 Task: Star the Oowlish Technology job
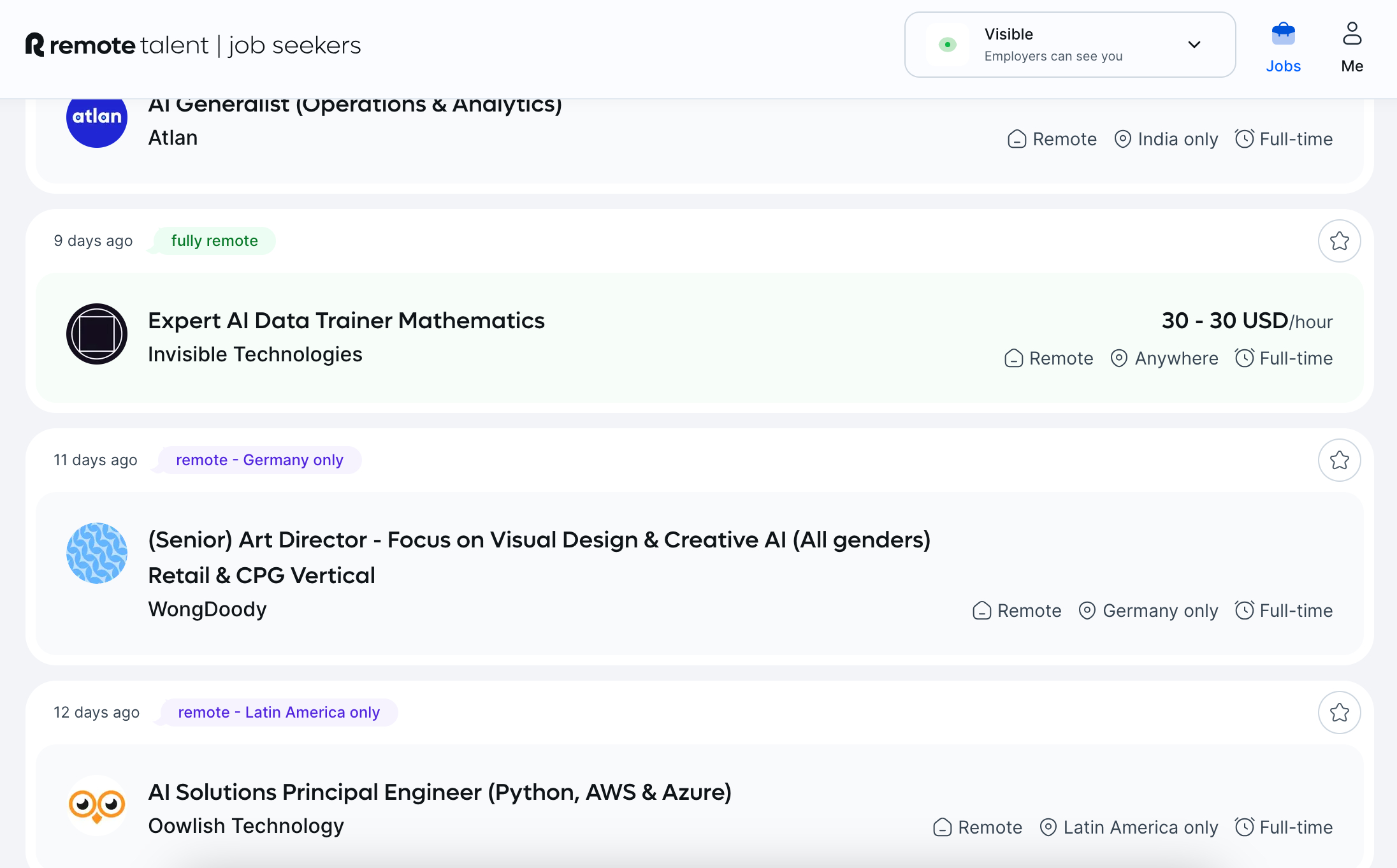point(1339,712)
